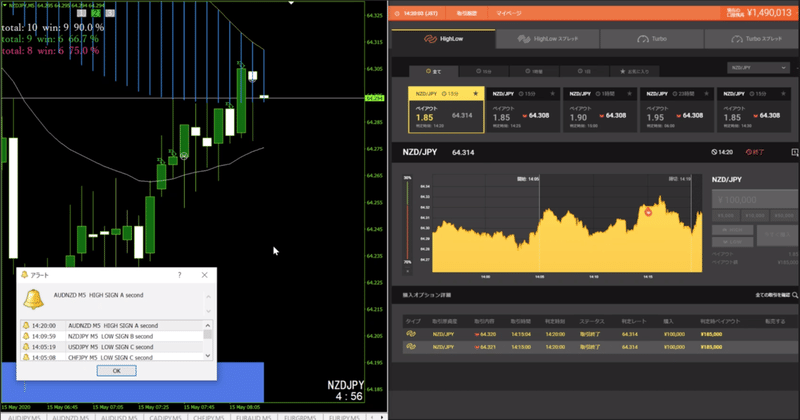Switch to EURJPY,M5 chart tab
Image resolution: width=800 pixels, height=420 pixels.
click(x=344, y=417)
